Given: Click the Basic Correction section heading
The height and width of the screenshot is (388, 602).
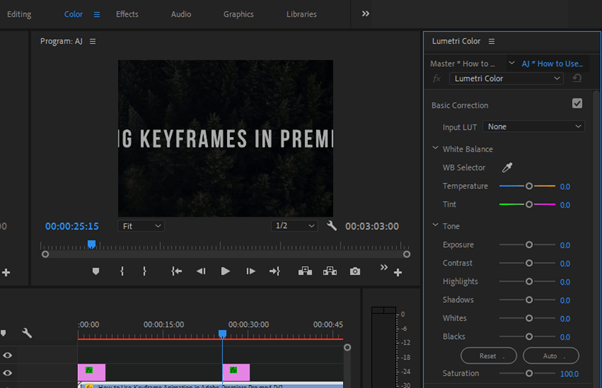Looking at the screenshot, I should [x=460, y=105].
